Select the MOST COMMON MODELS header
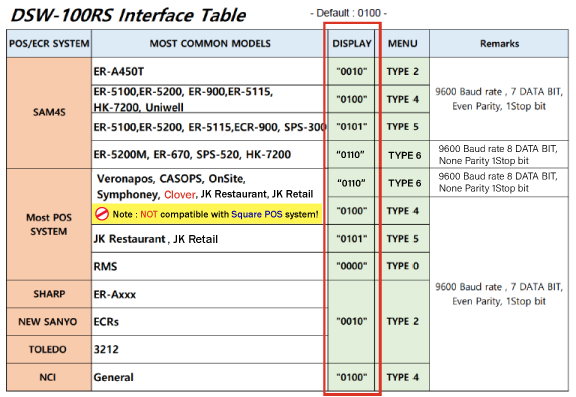576x397 pixels. click(x=210, y=44)
